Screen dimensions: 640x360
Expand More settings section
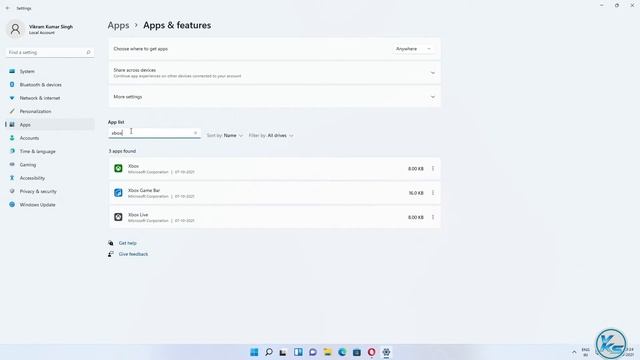click(274, 97)
